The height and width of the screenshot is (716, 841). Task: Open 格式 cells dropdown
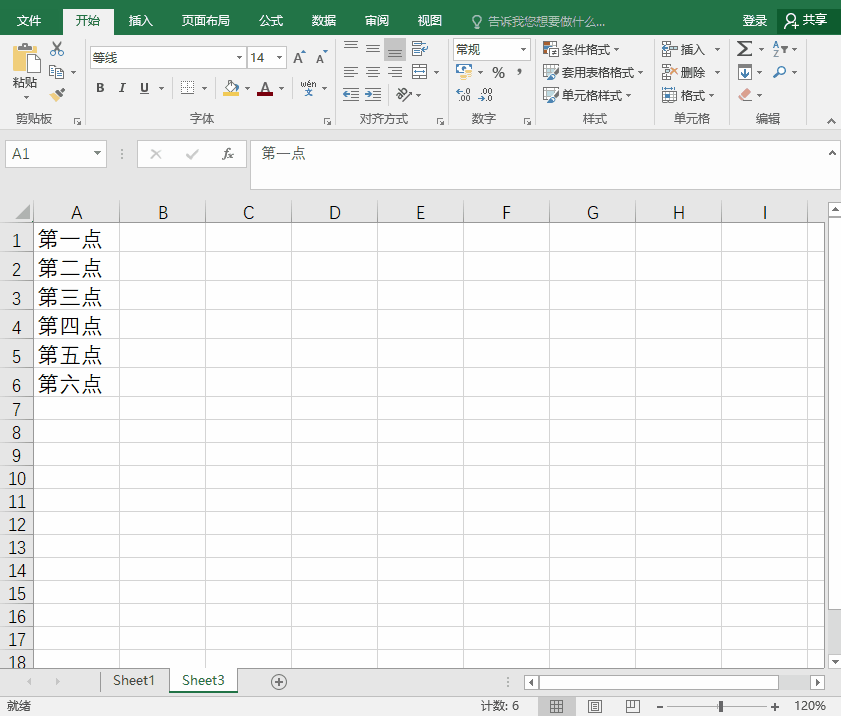click(688, 95)
